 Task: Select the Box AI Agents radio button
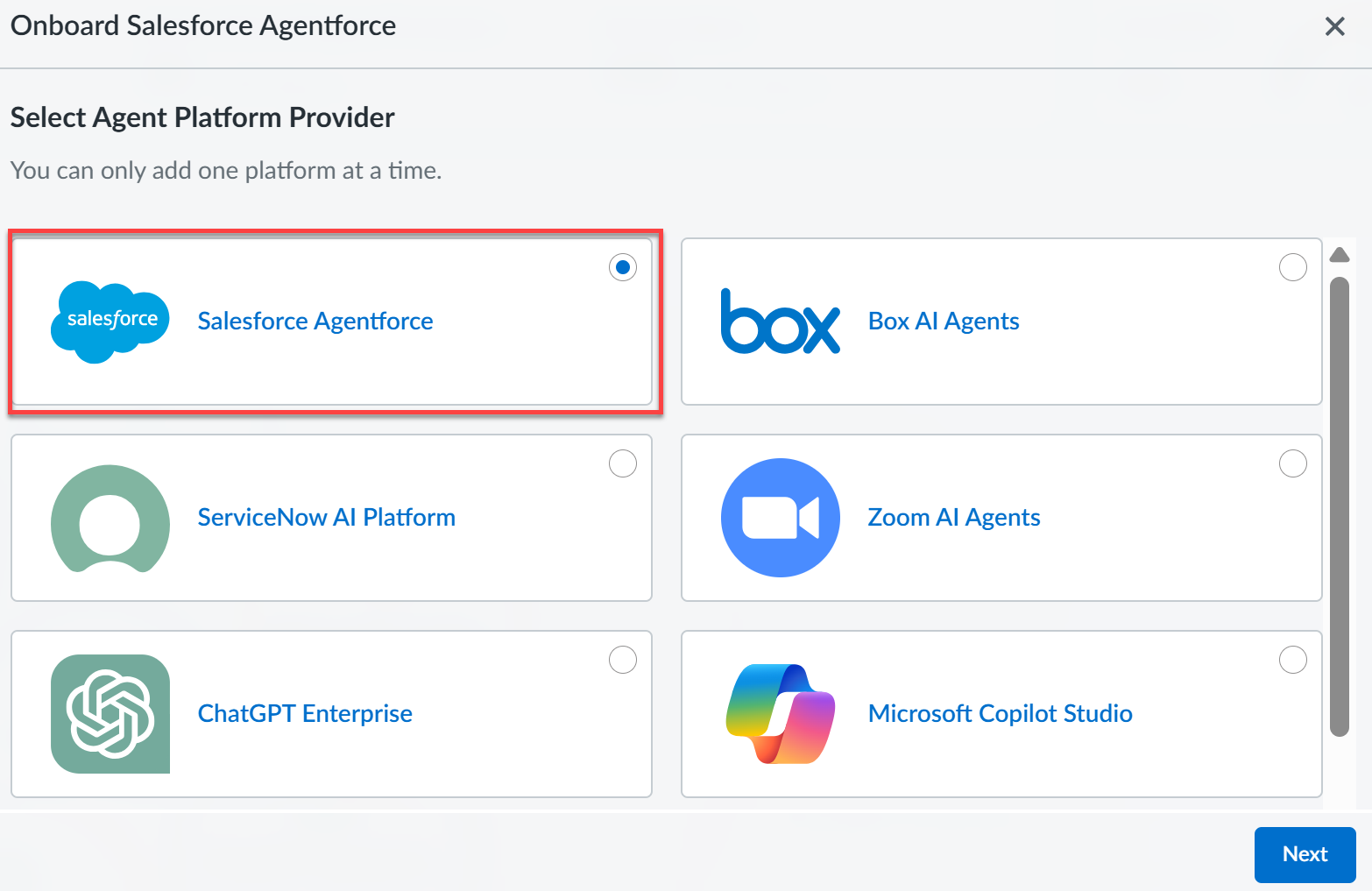(1292, 267)
